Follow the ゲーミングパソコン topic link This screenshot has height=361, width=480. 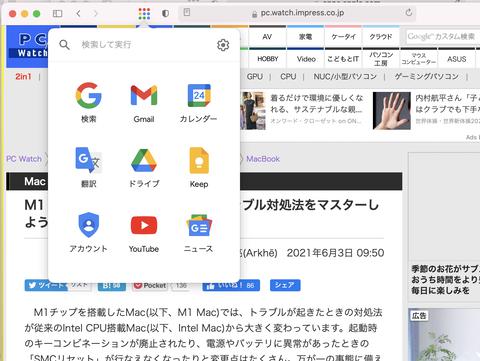[427, 76]
